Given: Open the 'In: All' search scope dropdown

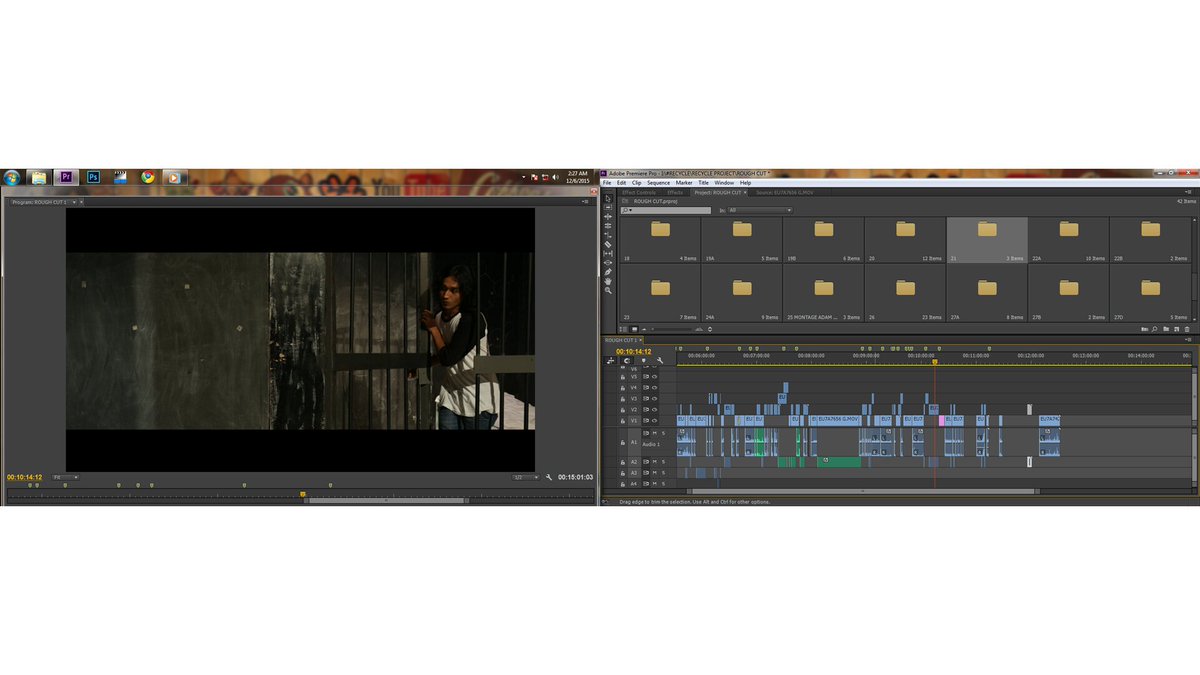Looking at the screenshot, I should point(760,210).
